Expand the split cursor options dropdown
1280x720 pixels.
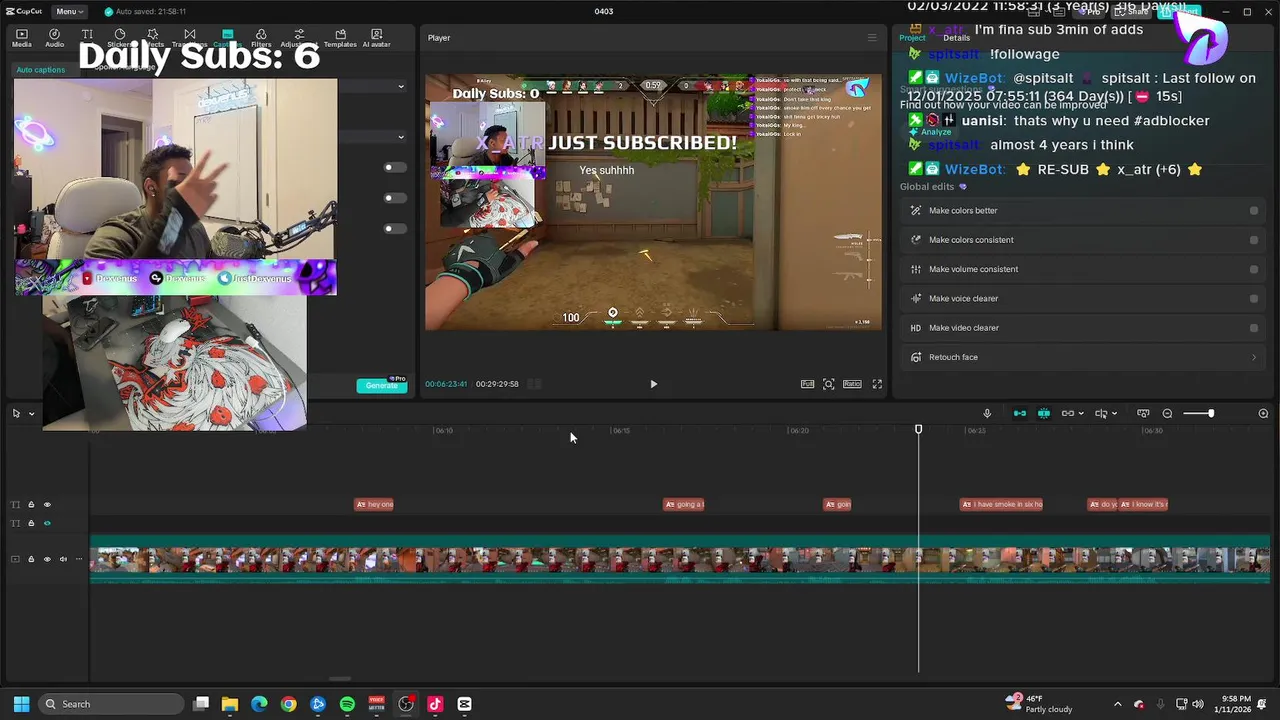click(x=1114, y=413)
